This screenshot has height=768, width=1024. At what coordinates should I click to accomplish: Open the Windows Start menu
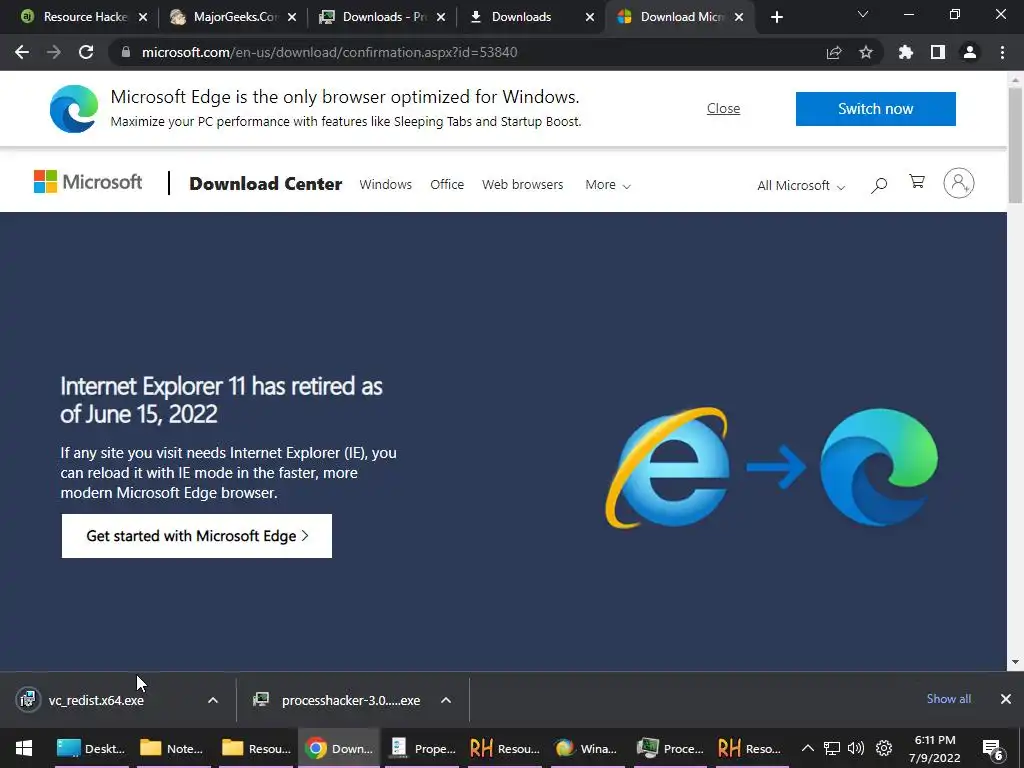tap(24, 748)
